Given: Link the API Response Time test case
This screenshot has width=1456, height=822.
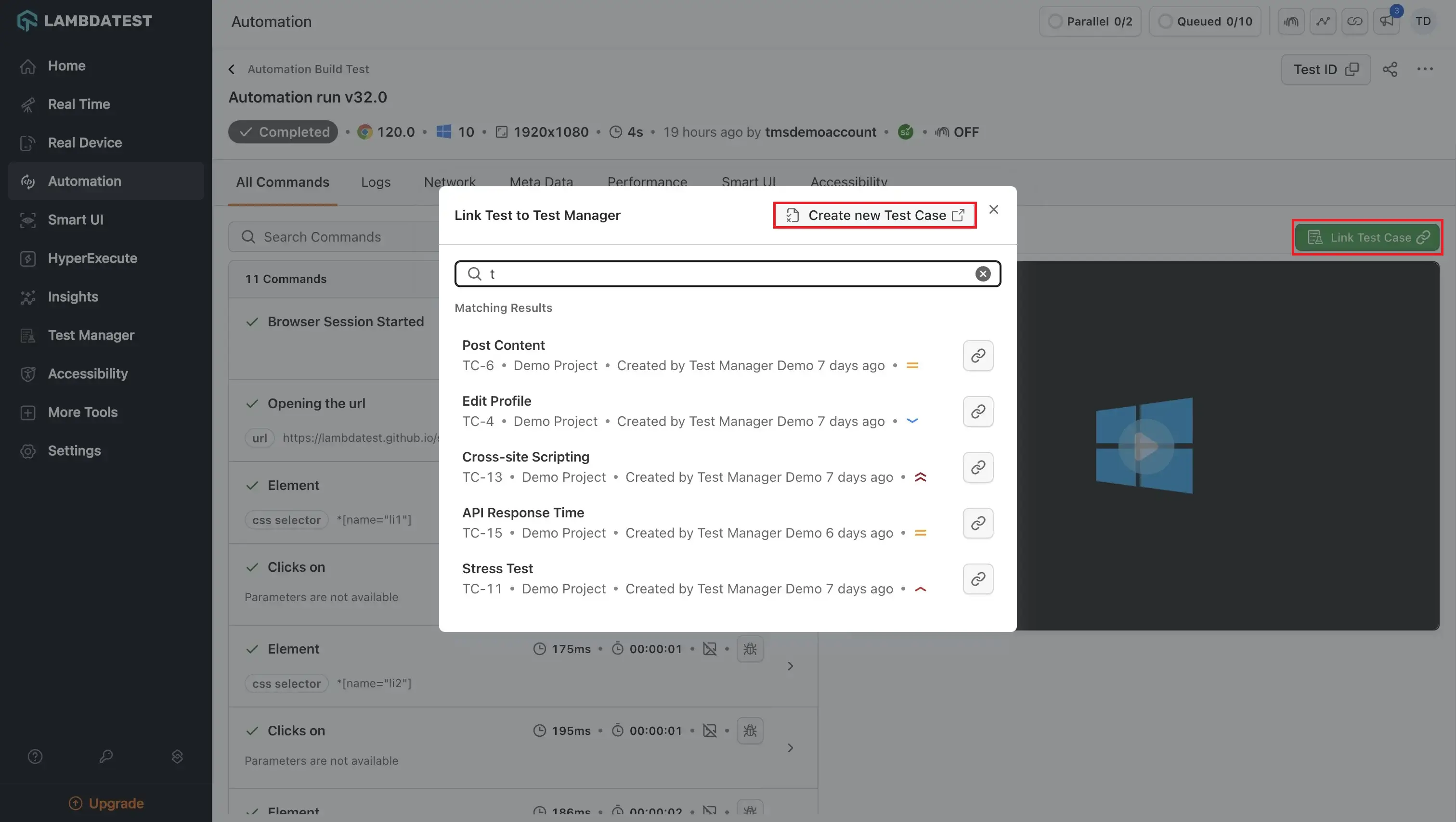Looking at the screenshot, I should pyautogui.click(x=978, y=523).
